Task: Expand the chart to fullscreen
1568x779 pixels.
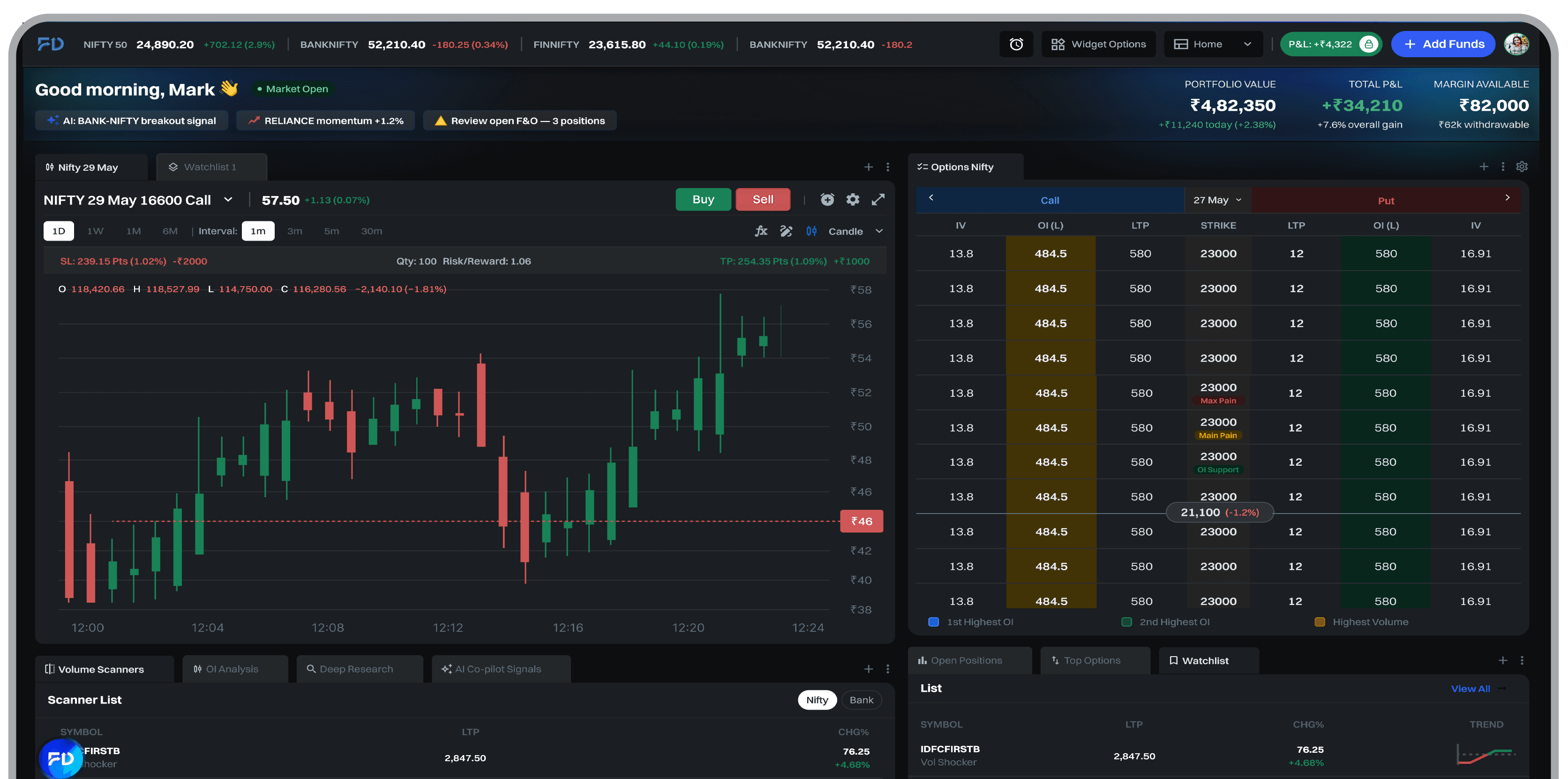Action: 878,200
